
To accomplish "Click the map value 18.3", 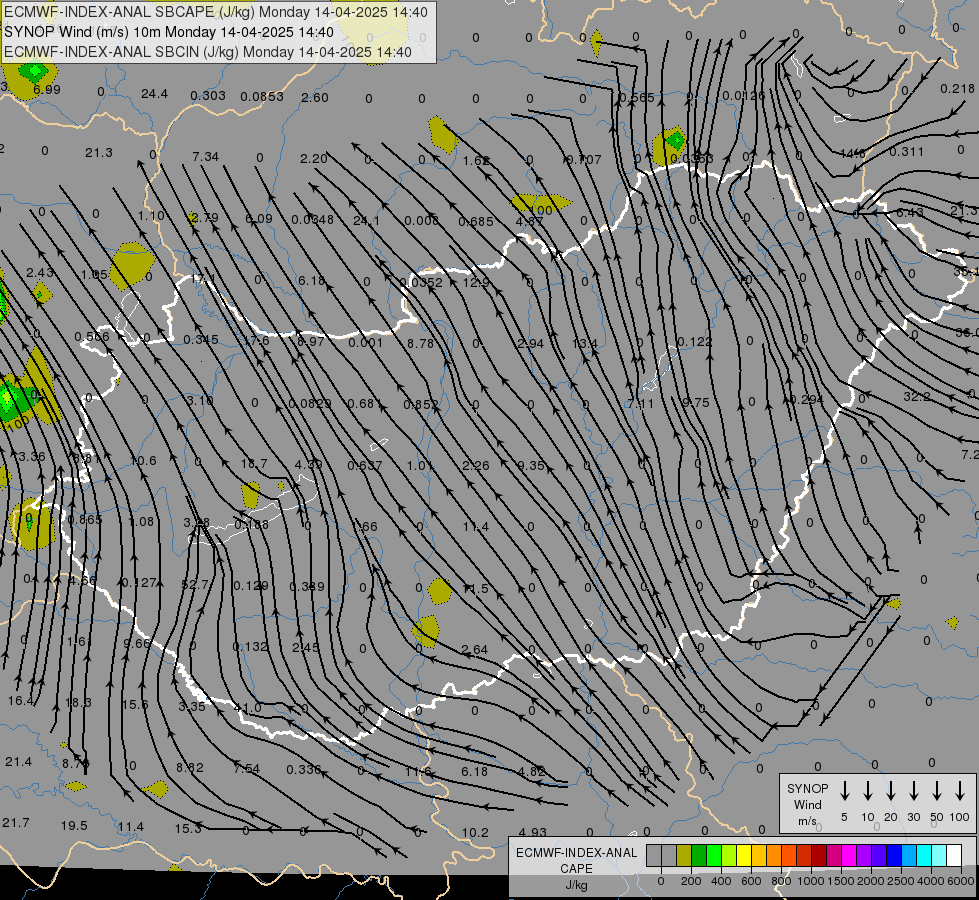I will pyautogui.click(x=78, y=703).
